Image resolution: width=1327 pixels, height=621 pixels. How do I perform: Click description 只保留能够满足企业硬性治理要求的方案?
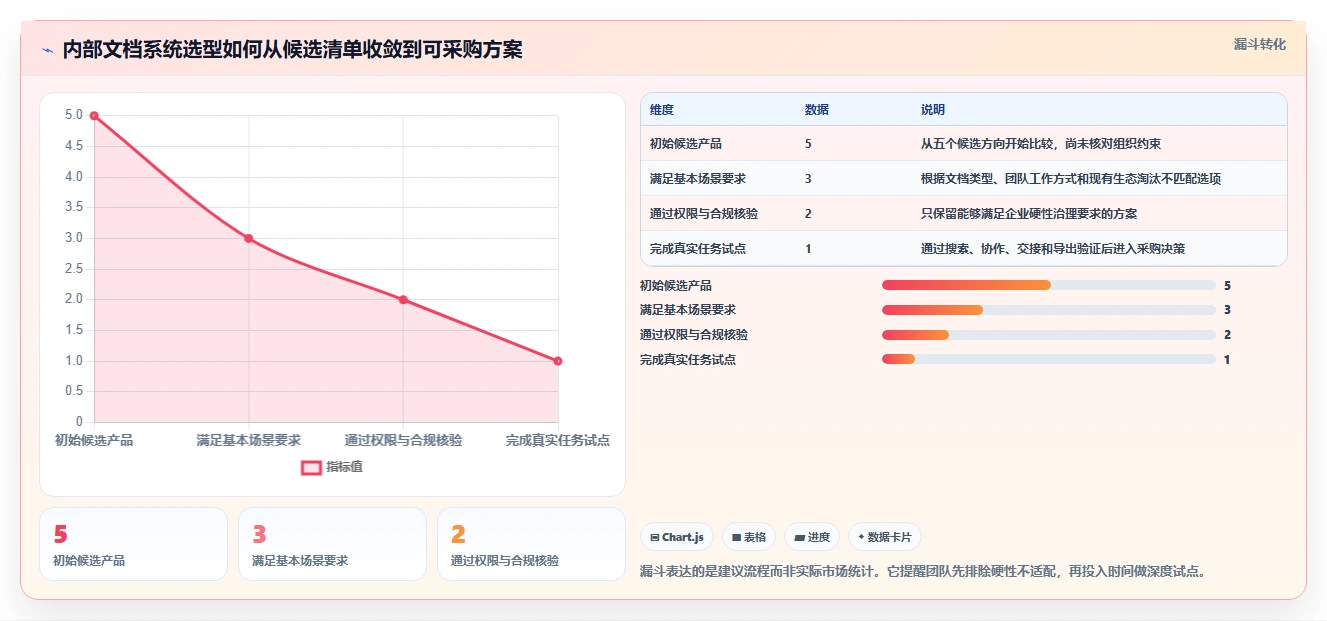point(1029,214)
